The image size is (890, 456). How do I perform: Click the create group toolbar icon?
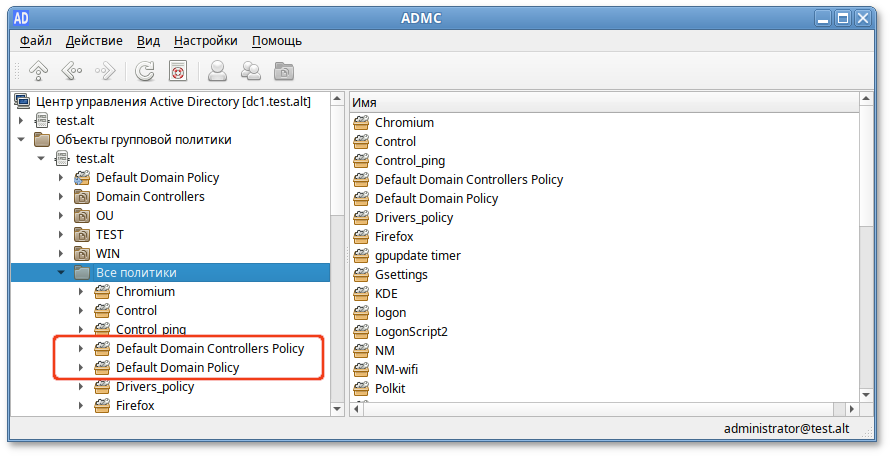pyautogui.click(x=251, y=71)
